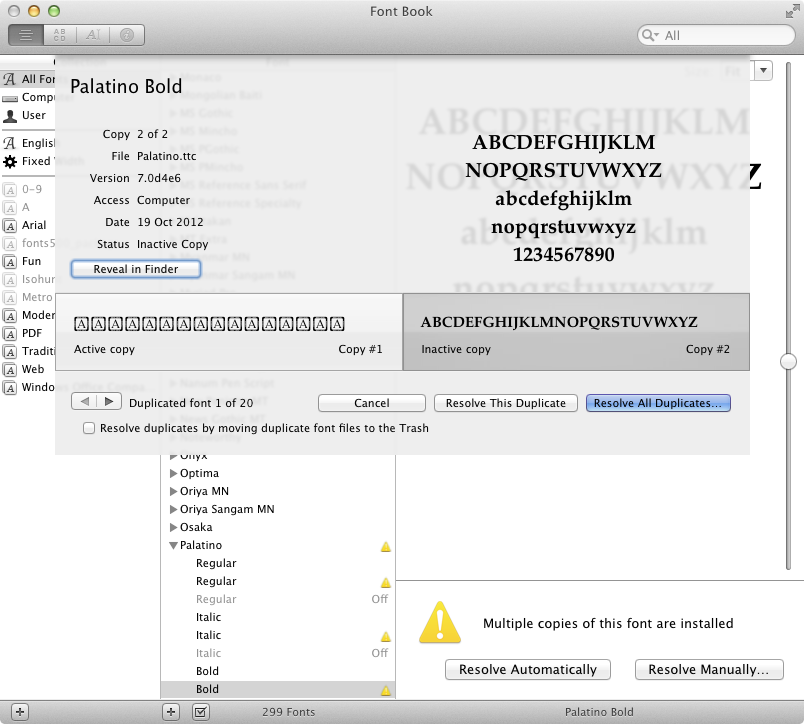Click Resolve All Duplicates button
This screenshot has height=724, width=804.
click(658, 403)
